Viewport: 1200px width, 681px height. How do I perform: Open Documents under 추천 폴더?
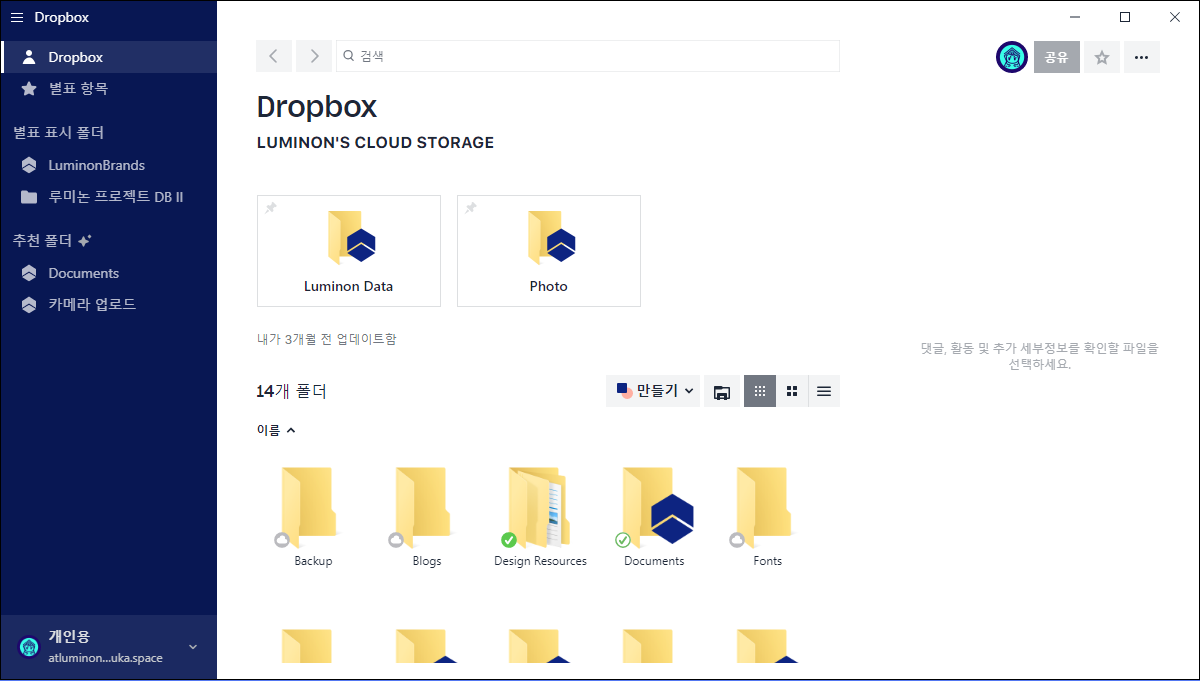tap(109, 273)
